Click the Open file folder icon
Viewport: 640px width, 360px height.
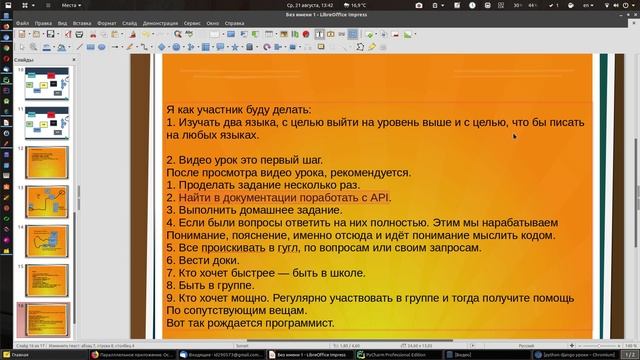coord(36,34)
